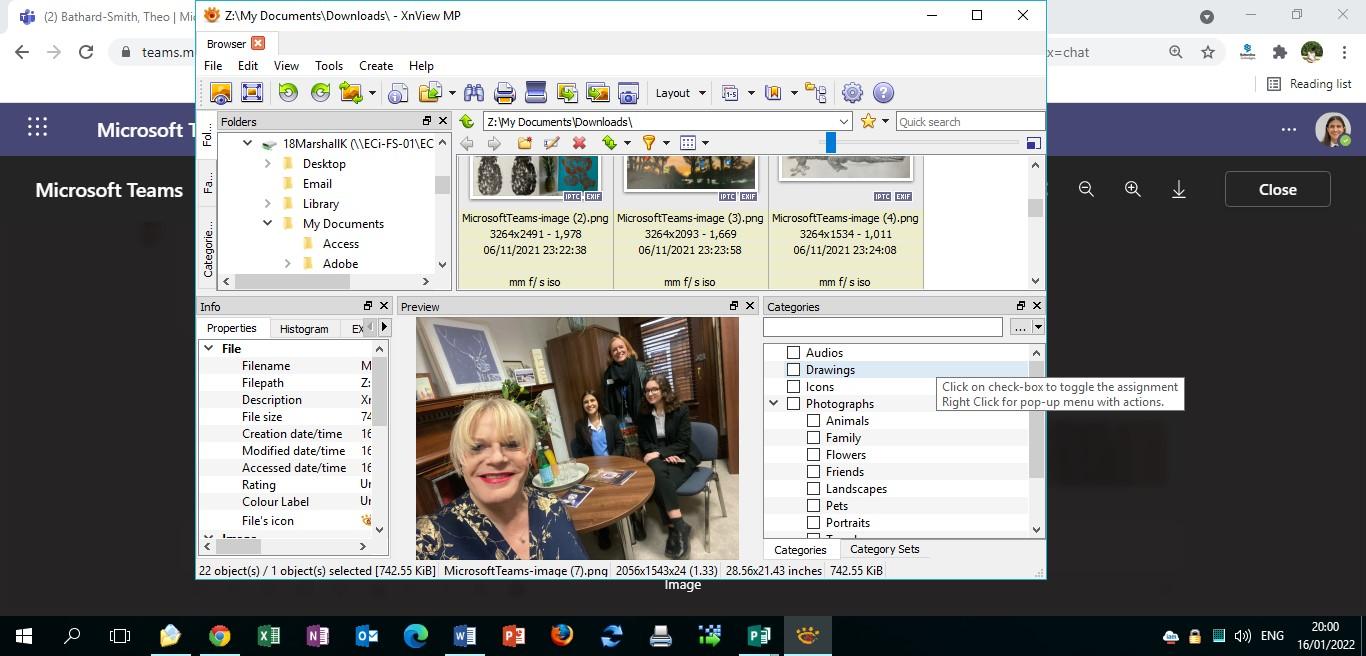Open Excel from the taskbar
The width and height of the screenshot is (1366, 656).
point(267,635)
